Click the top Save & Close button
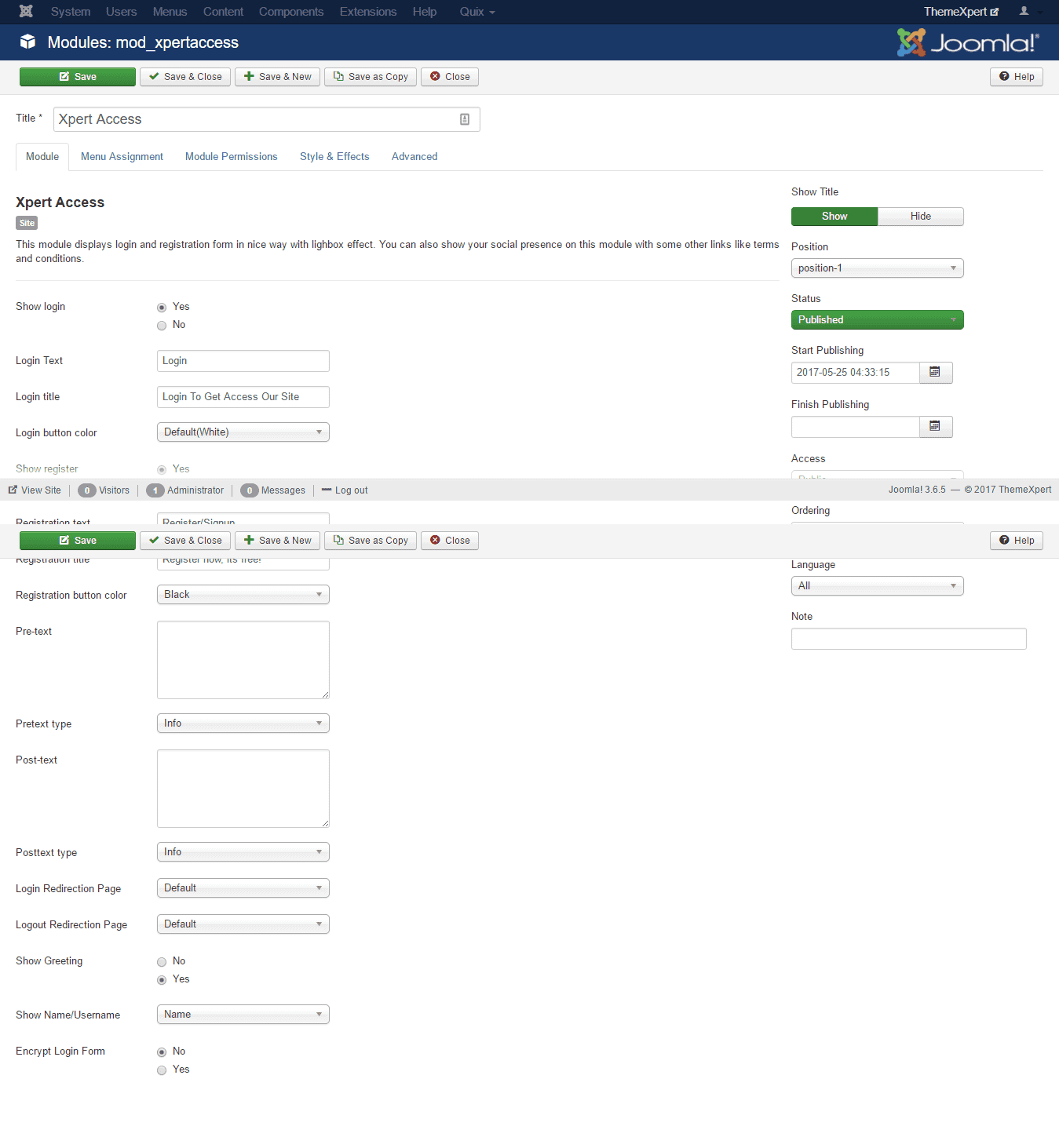The width and height of the screenshot is (1059, 1148). coord(185,77)
